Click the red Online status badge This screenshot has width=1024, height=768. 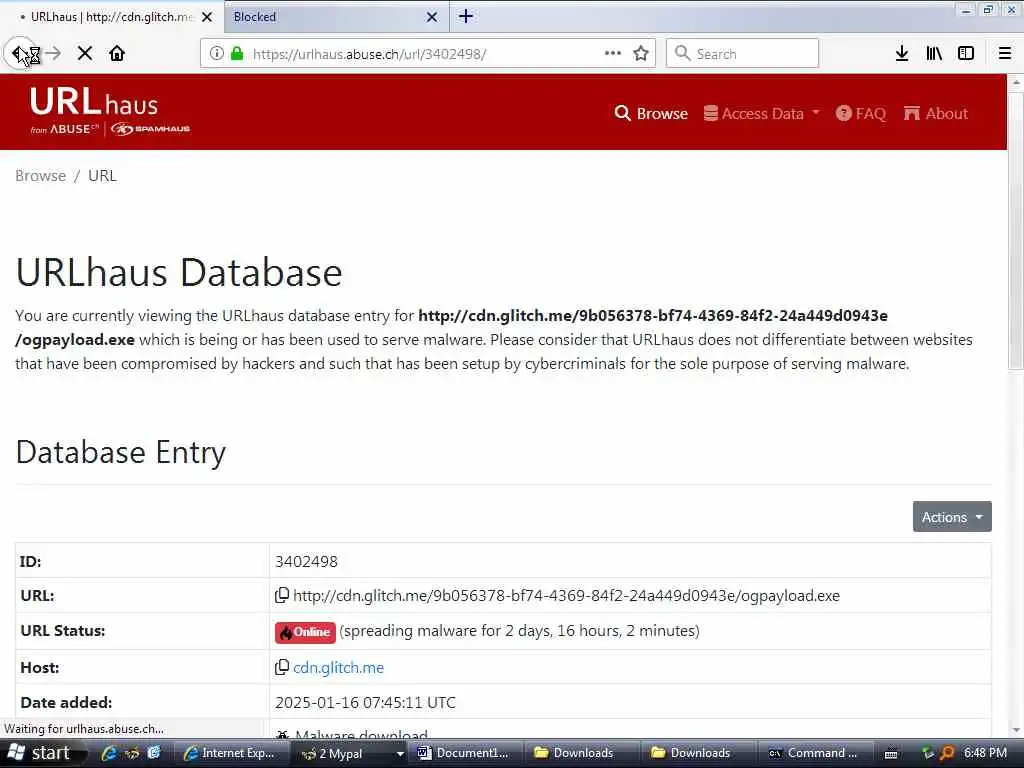[x=305, y=632]
